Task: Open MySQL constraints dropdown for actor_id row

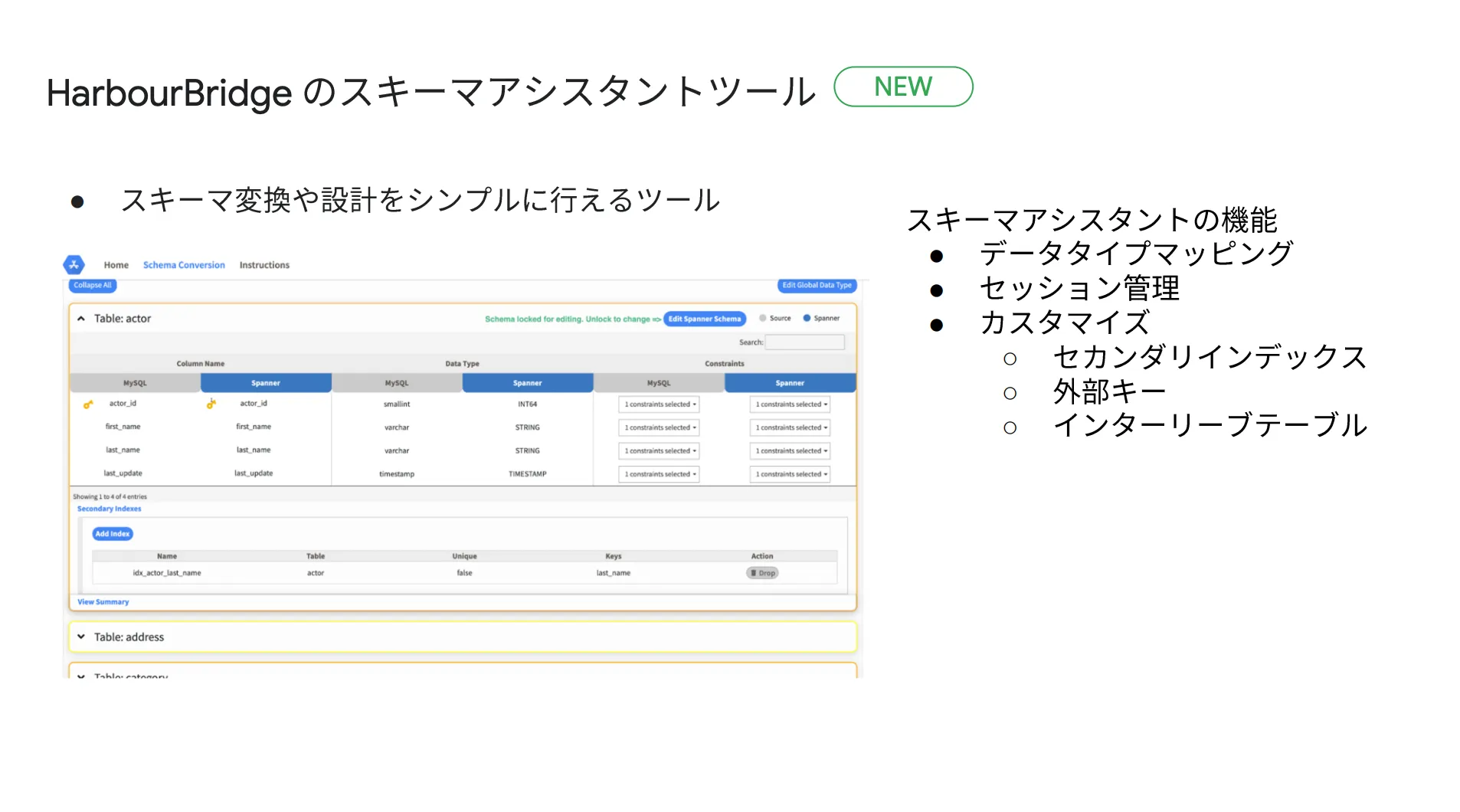Action: [660, 404]
